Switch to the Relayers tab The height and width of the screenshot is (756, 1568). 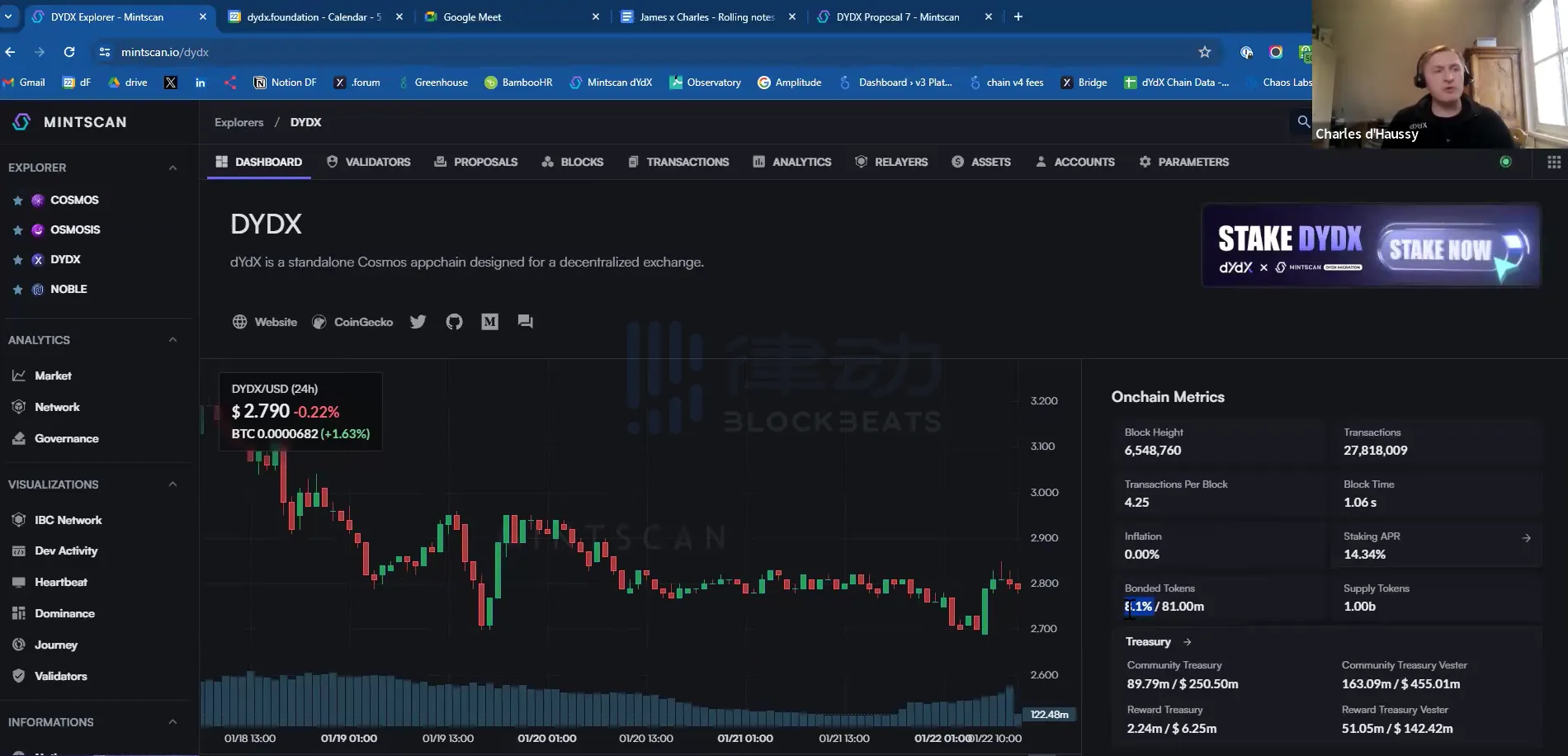point(891,162)
